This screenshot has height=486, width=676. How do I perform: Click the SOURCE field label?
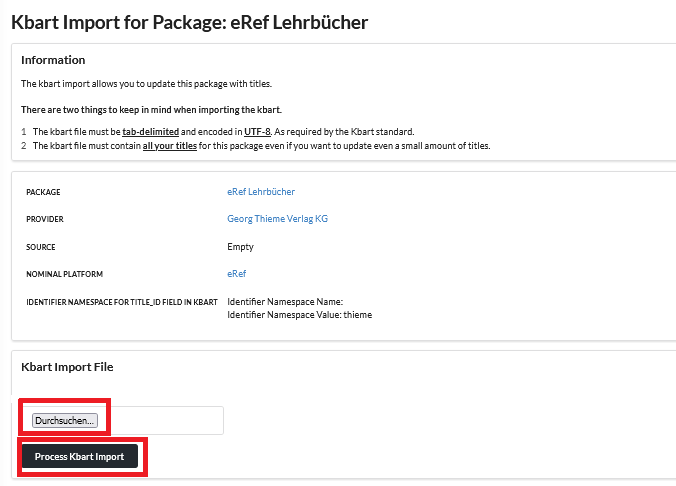click(41, 246)
